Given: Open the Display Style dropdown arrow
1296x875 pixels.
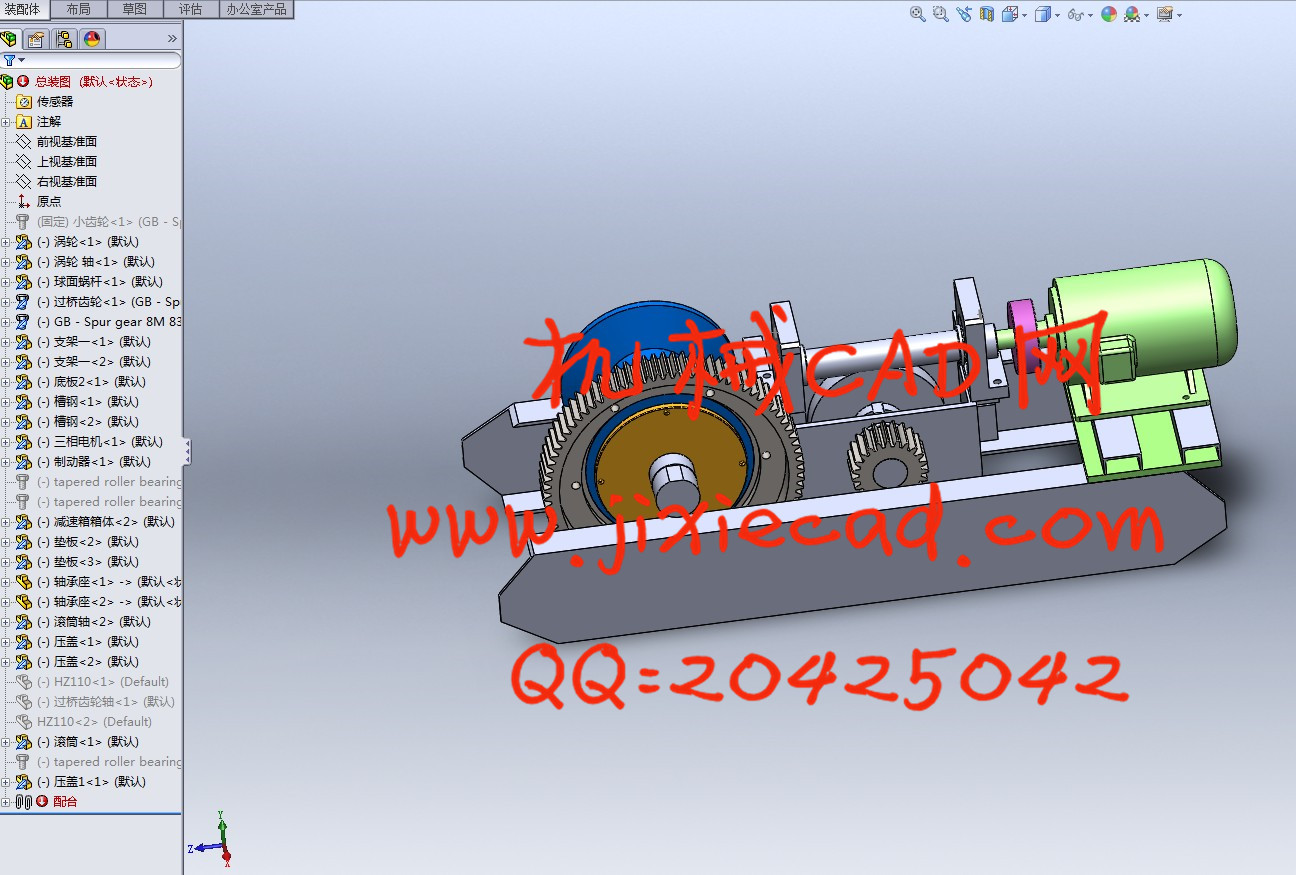Looking at the screenshot, I should [1057, 15].
